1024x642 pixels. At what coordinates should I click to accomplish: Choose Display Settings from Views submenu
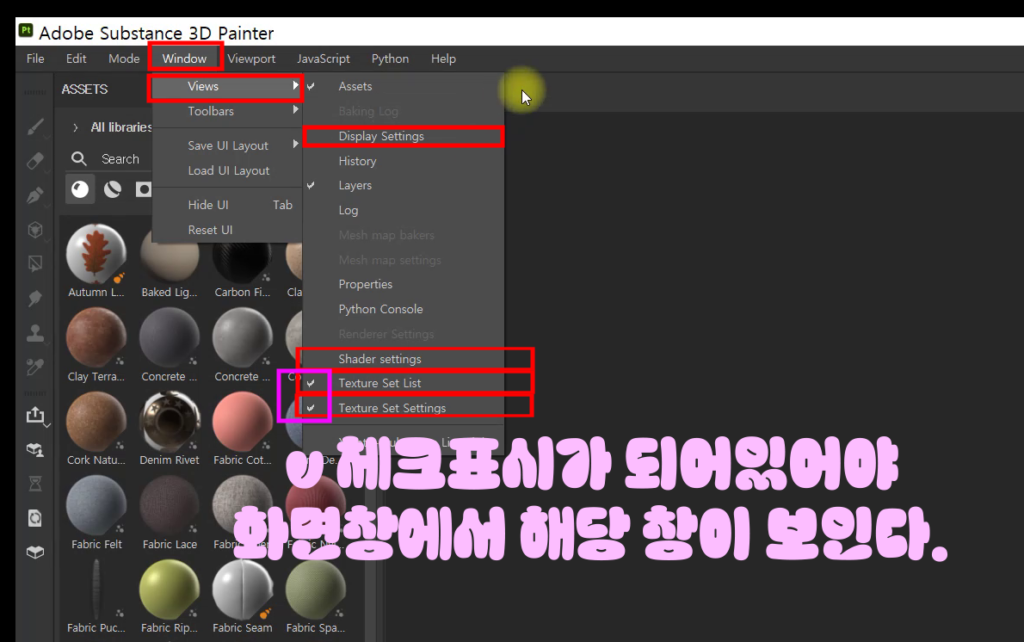point(403,136)
